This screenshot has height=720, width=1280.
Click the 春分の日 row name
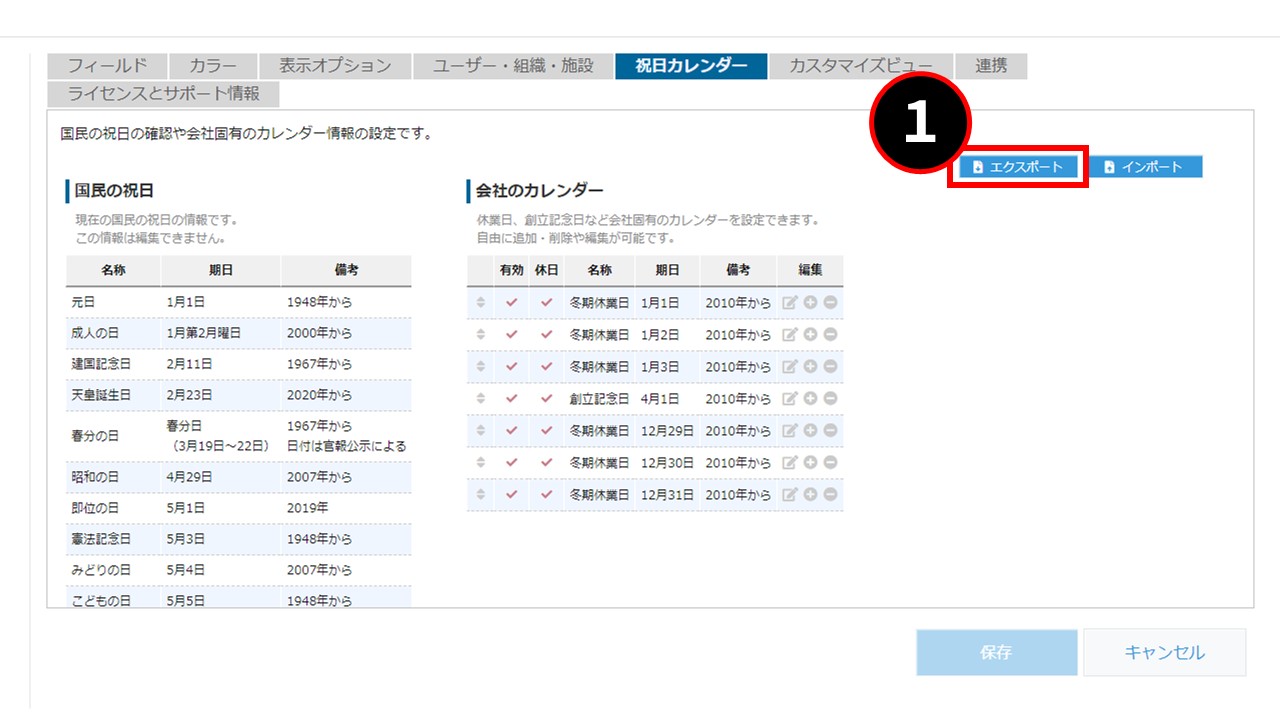click(x=94, y=436)
